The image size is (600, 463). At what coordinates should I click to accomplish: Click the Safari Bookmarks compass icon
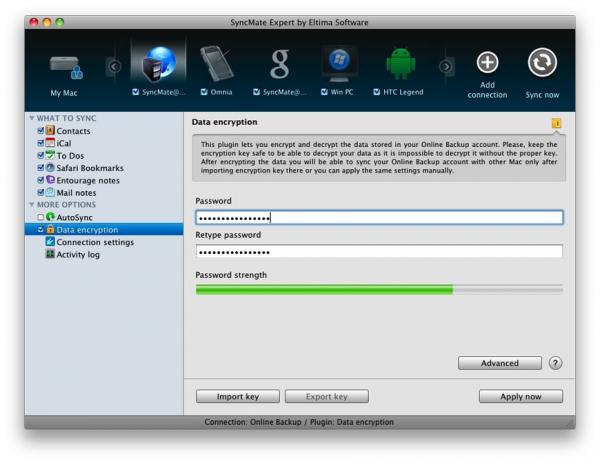50,168
